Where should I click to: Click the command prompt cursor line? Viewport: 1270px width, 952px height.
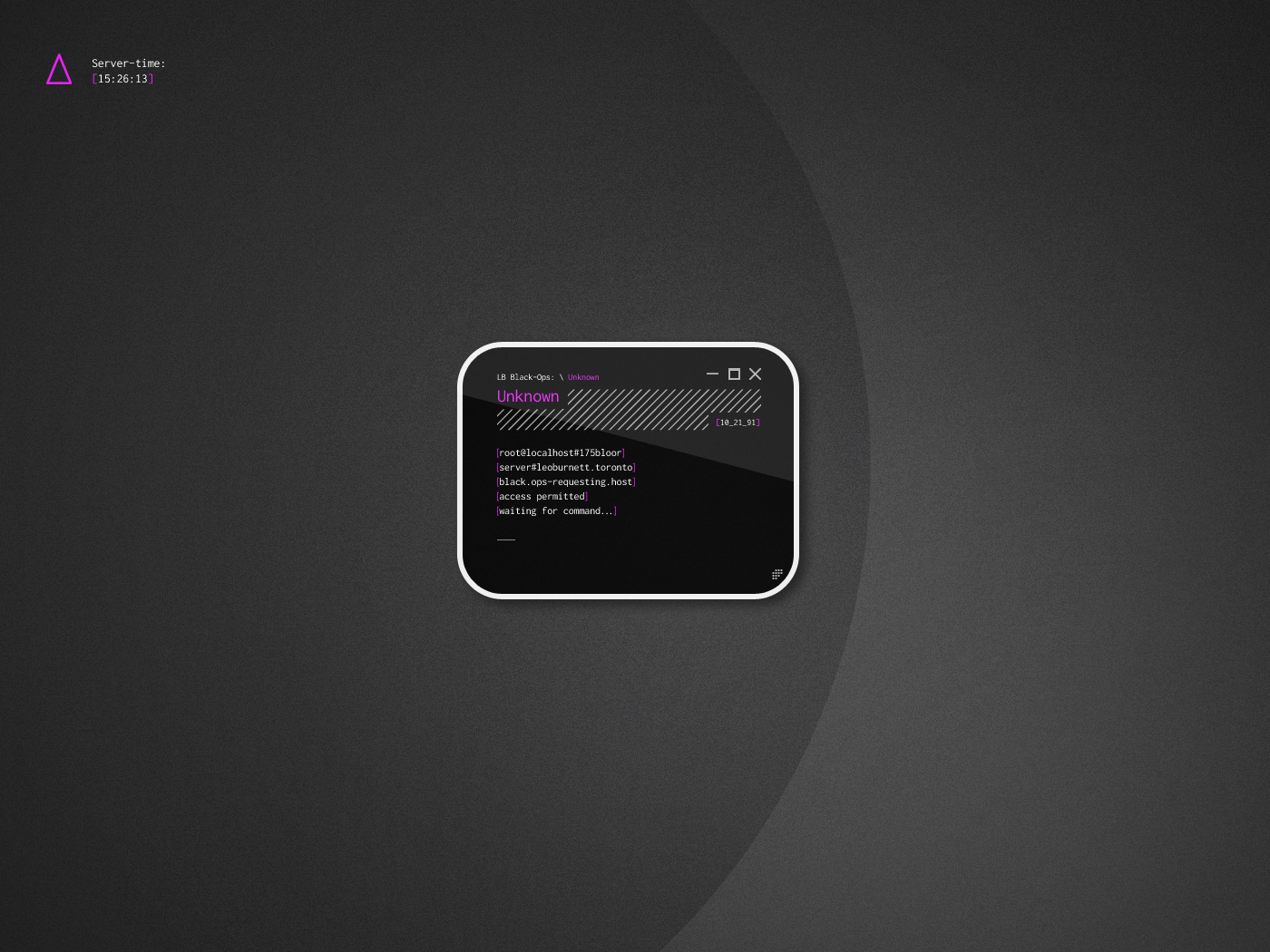(506, 539)
